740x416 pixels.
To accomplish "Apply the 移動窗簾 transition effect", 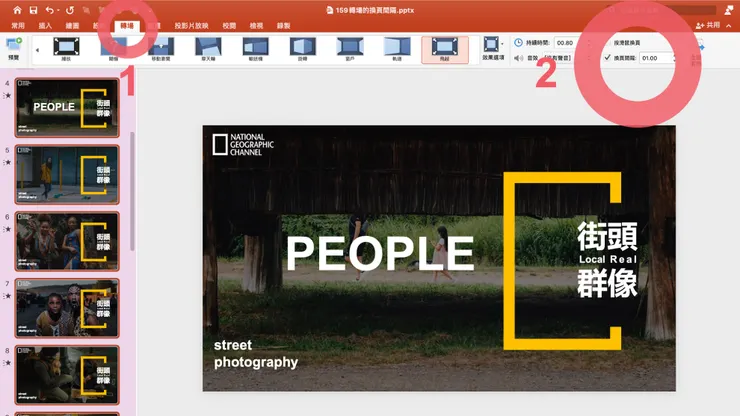I will (161, 49).
